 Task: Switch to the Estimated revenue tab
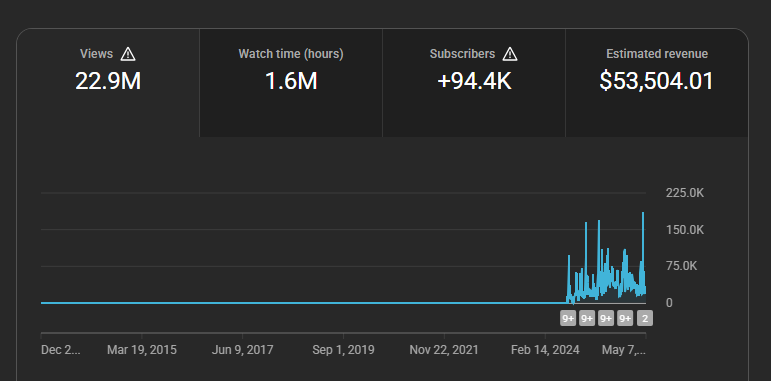tap(657, 83)
